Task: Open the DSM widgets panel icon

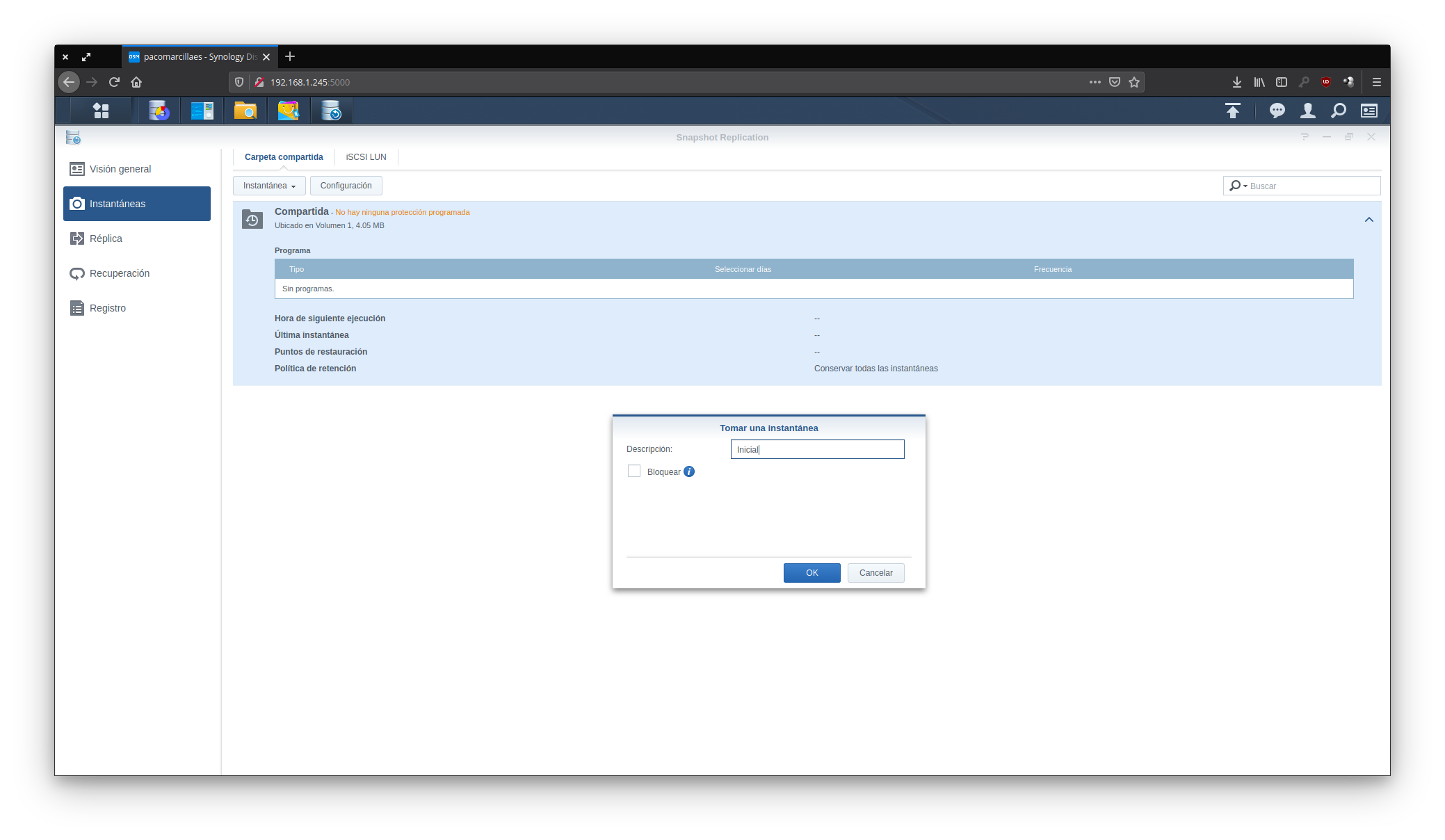Action: 1369,111
